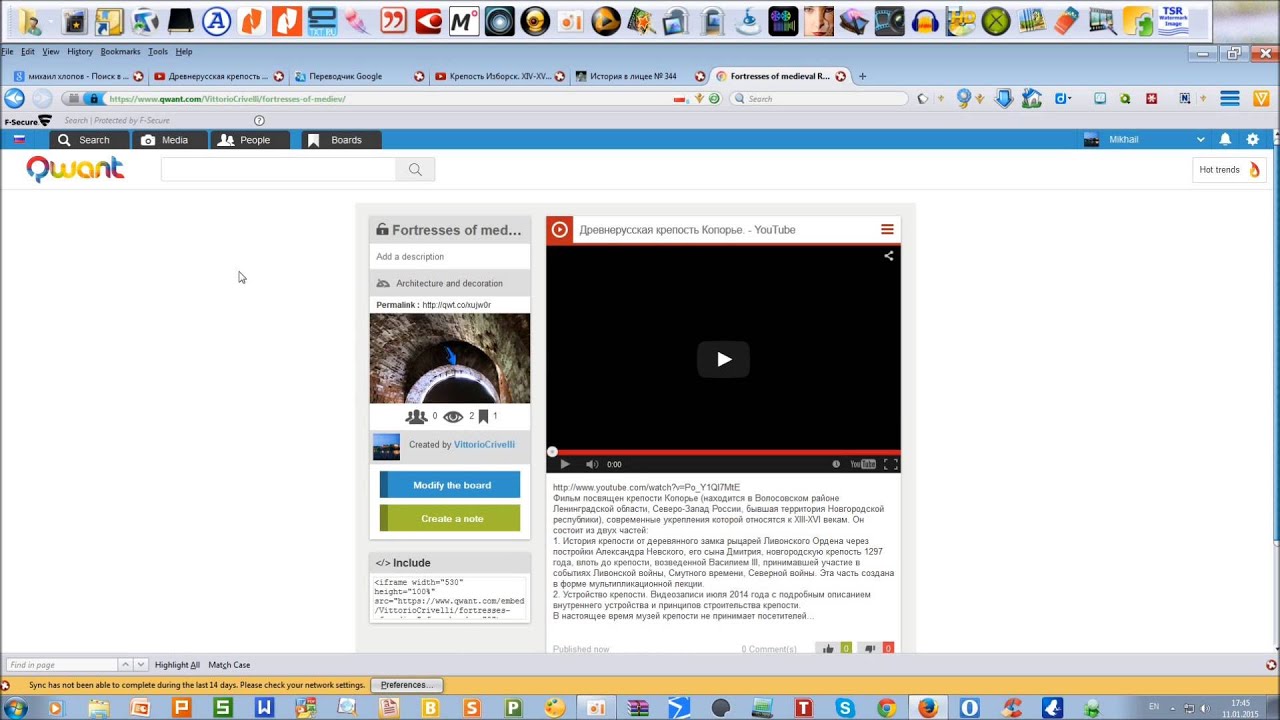The width and height of the screenshot is (1280, 720).
Task: Click the Add a description field
Action: click(450, 257)
